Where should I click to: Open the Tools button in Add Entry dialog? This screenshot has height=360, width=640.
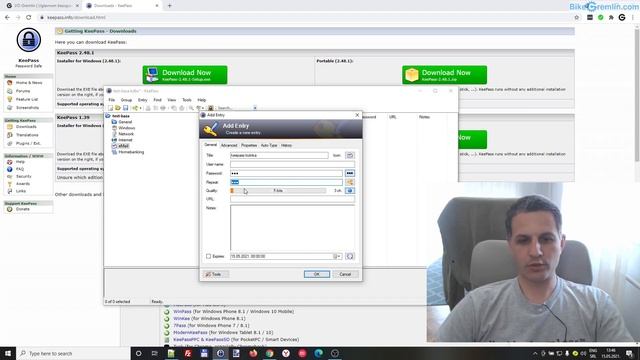pyautogui.click(x=216, y=274)
